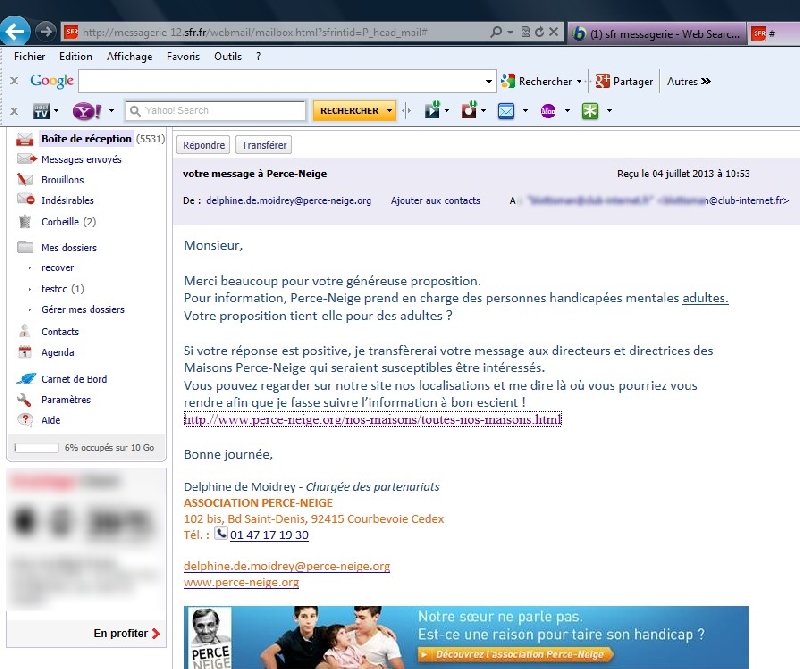Open dropdown next to green asterisk icon
Viewport: 800px width, 669px height.
(609, 111)
